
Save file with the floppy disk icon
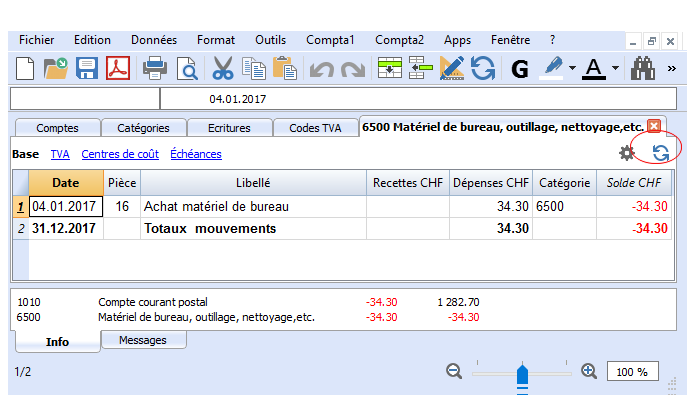pos(87,68)
